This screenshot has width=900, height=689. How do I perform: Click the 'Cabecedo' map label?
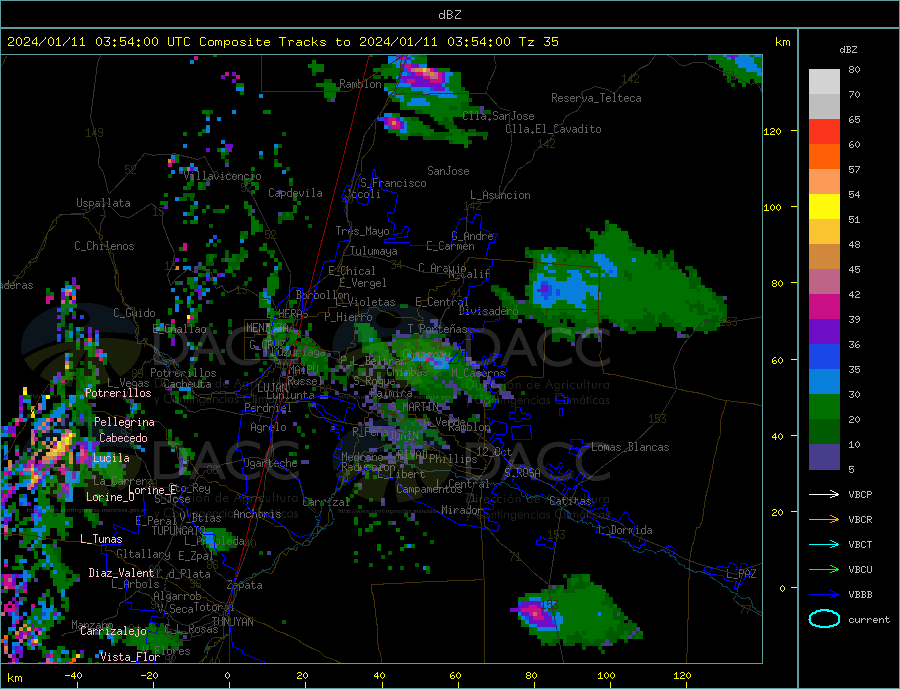point(123,438)
